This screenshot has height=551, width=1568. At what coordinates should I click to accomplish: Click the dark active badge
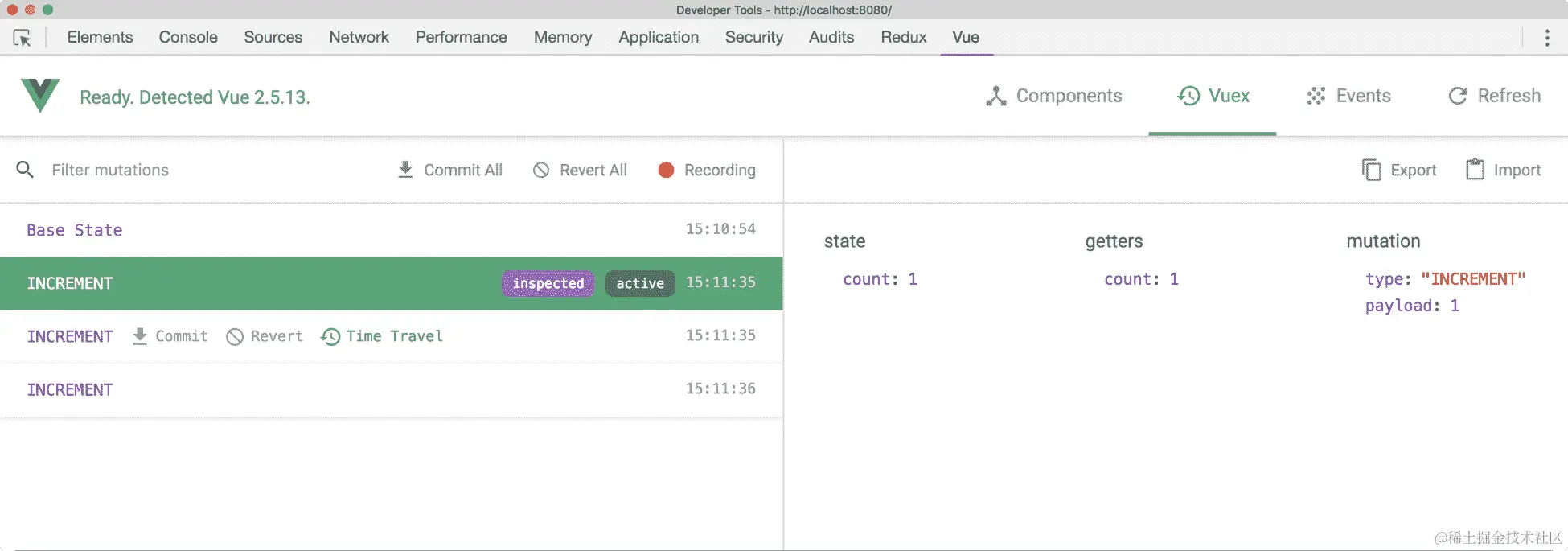tap(640, 283)
